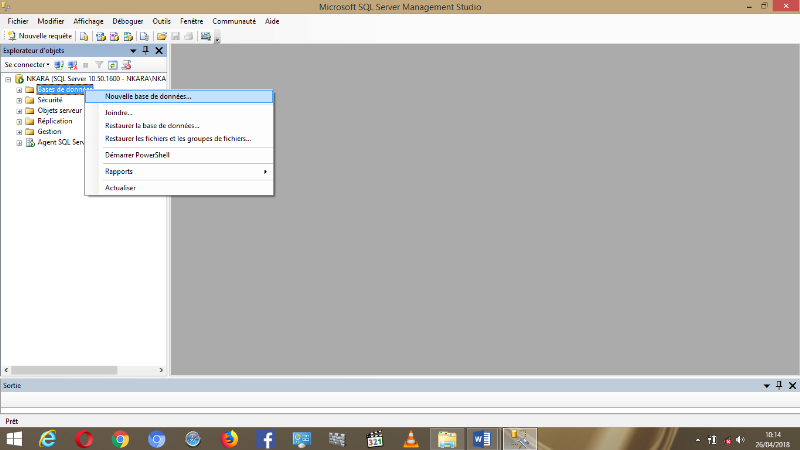Open the Modifier menu
The width and height of the screenshot is (800, 450).
click(x=51, y=21)
